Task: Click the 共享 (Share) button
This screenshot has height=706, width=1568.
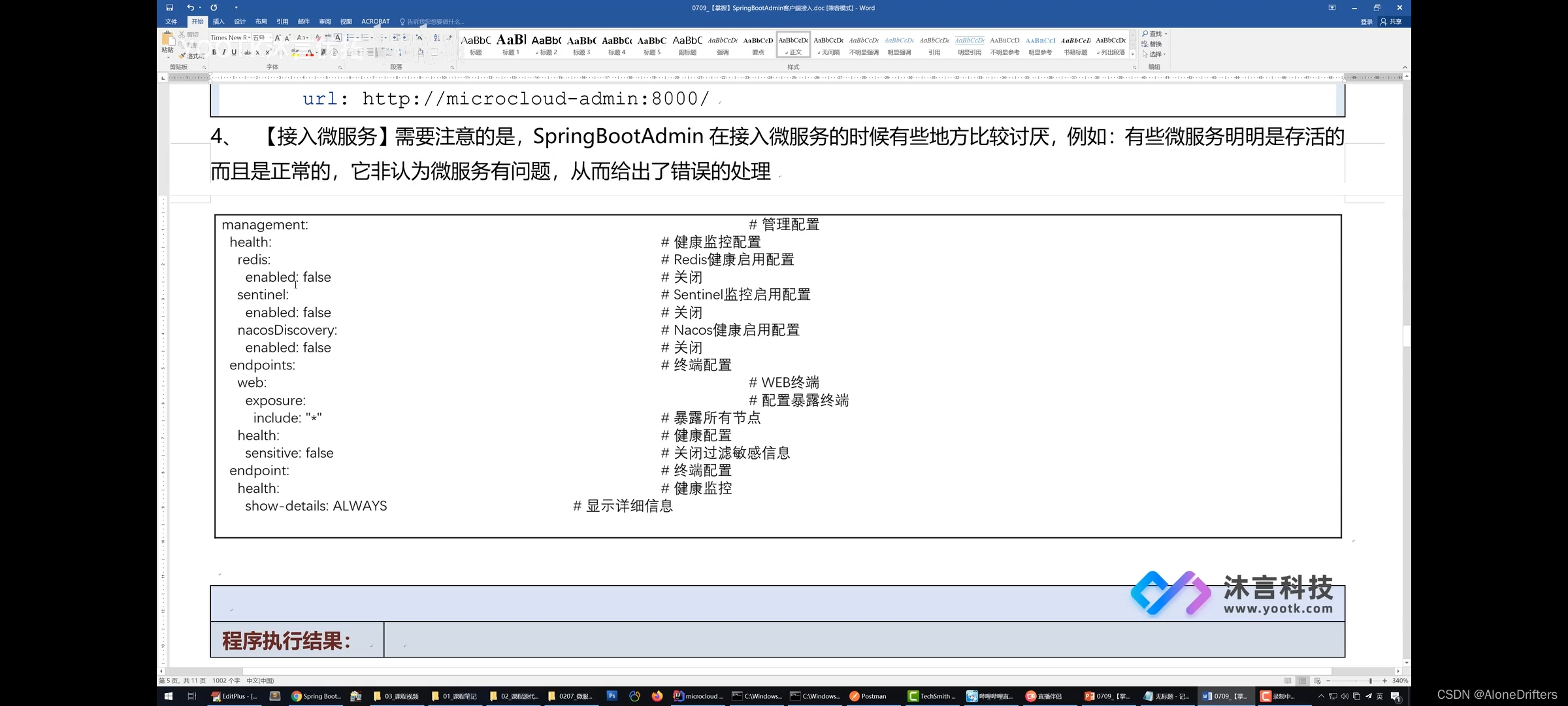Action: [x=1391, y=22]
